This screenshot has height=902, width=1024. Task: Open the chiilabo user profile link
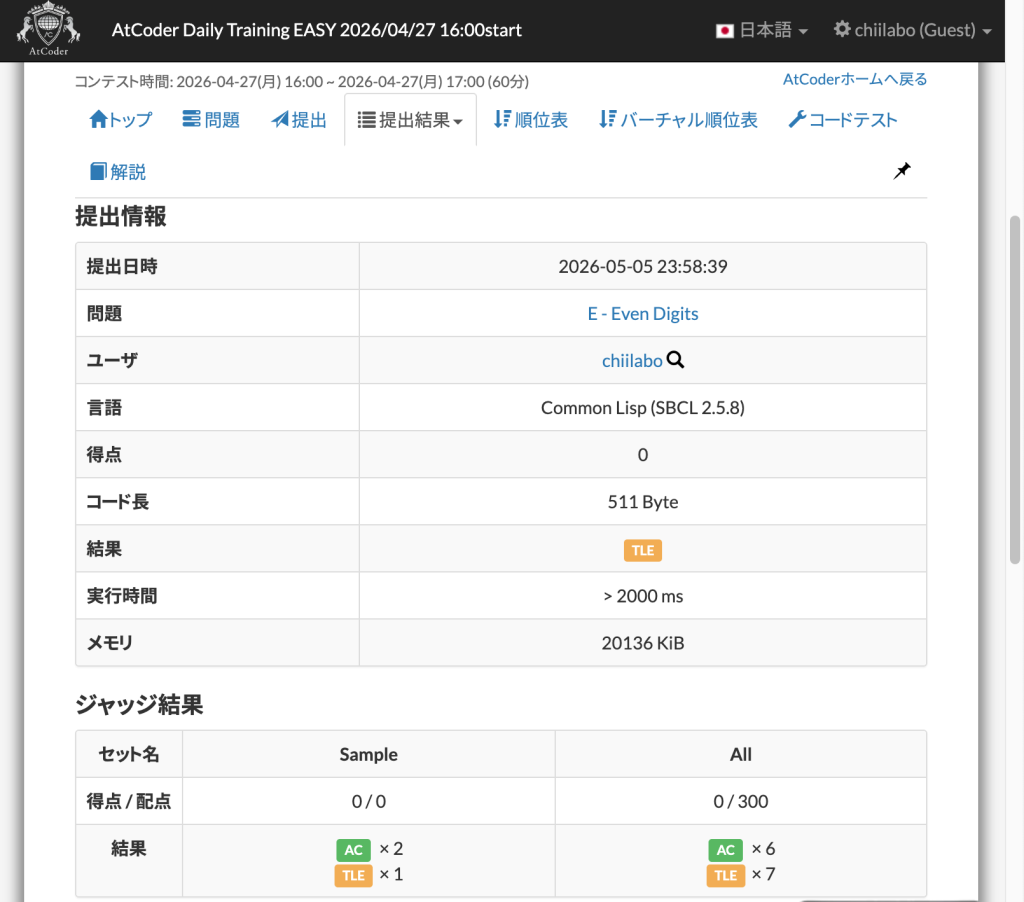tap(632, 361)
